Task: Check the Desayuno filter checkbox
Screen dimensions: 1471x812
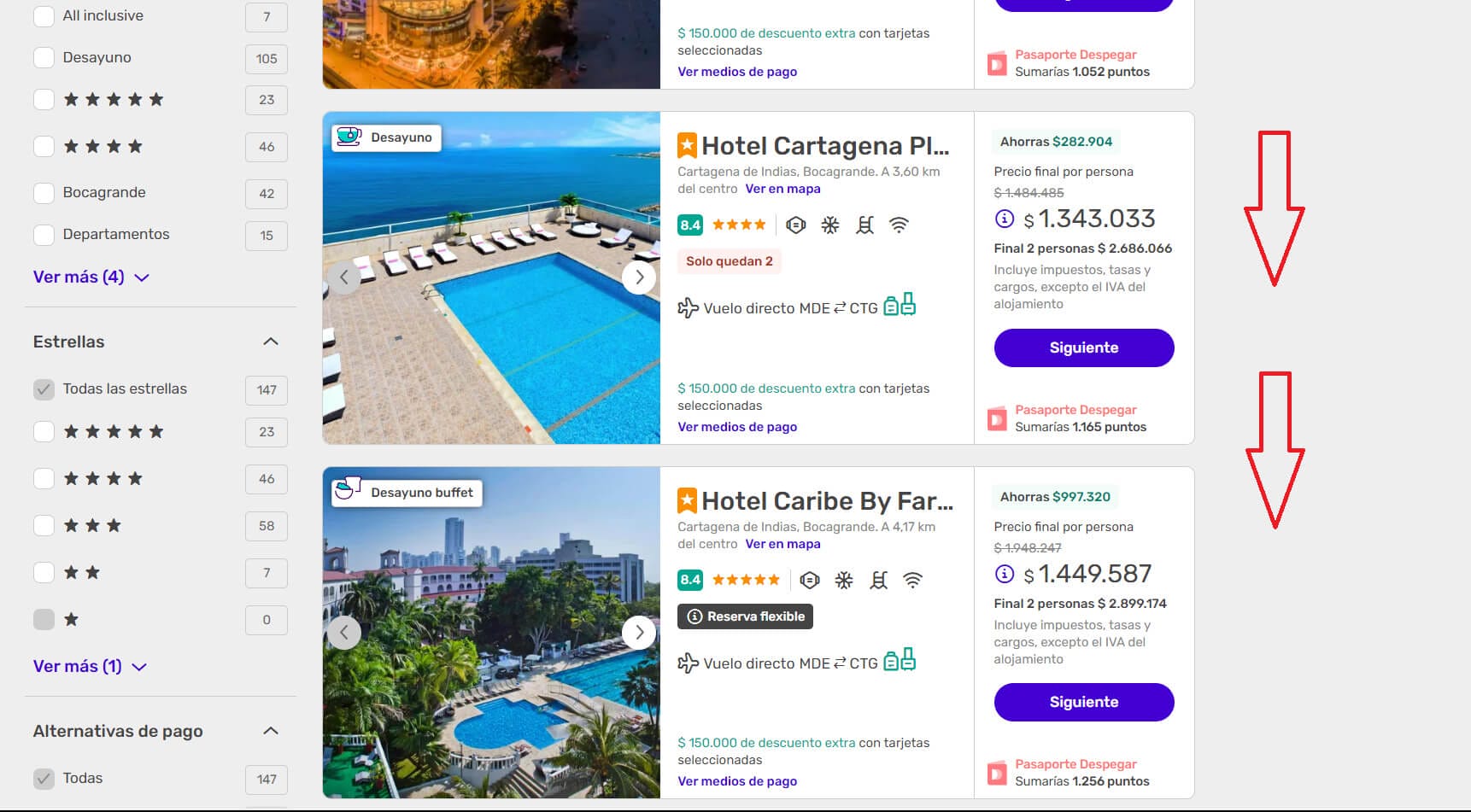Action: click(x=44, y=58)
